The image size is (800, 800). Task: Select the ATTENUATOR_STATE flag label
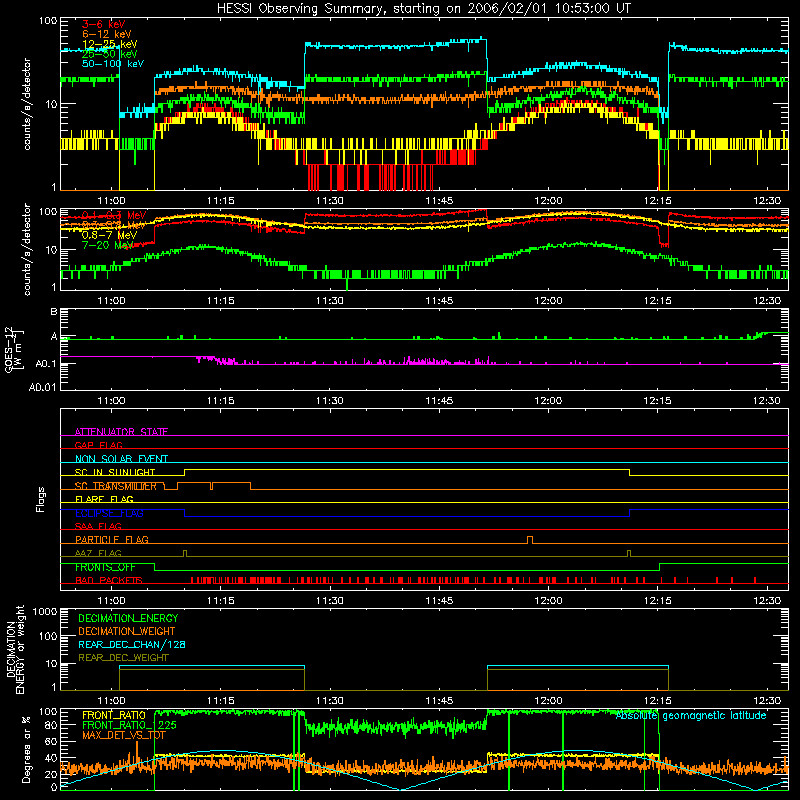pos(121,432)
